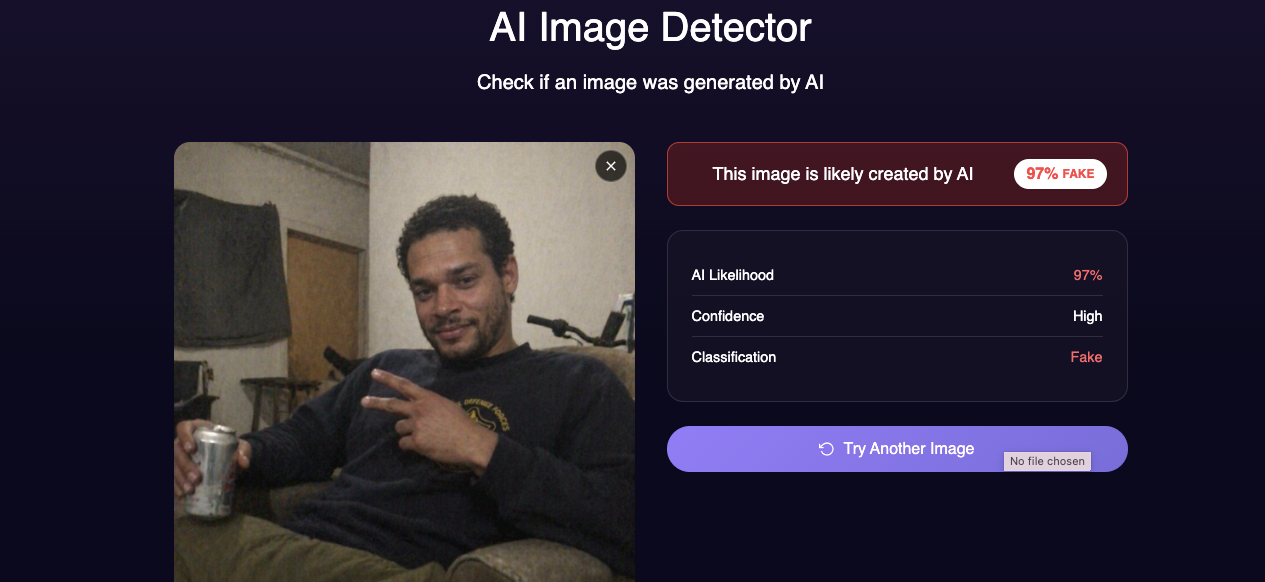This screenshot has width=1265, height=582.
Task: Click the uploaded photo preview
Action: pyautogui.click(x=404, y=362)
